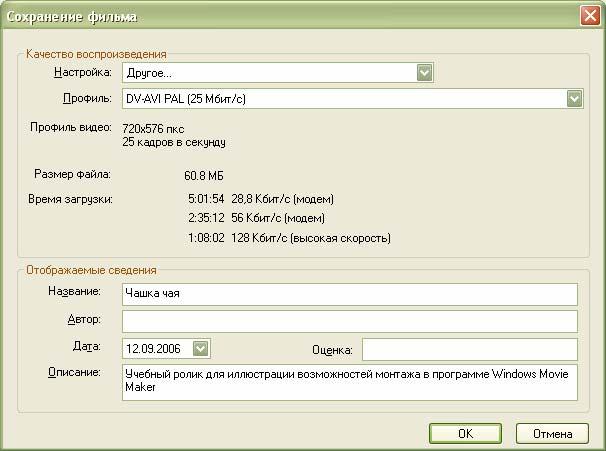Image resolution: width=606 pixels, height=451 pixels.
Task: Click download time 5:01:54
Action: pos(206,199)
